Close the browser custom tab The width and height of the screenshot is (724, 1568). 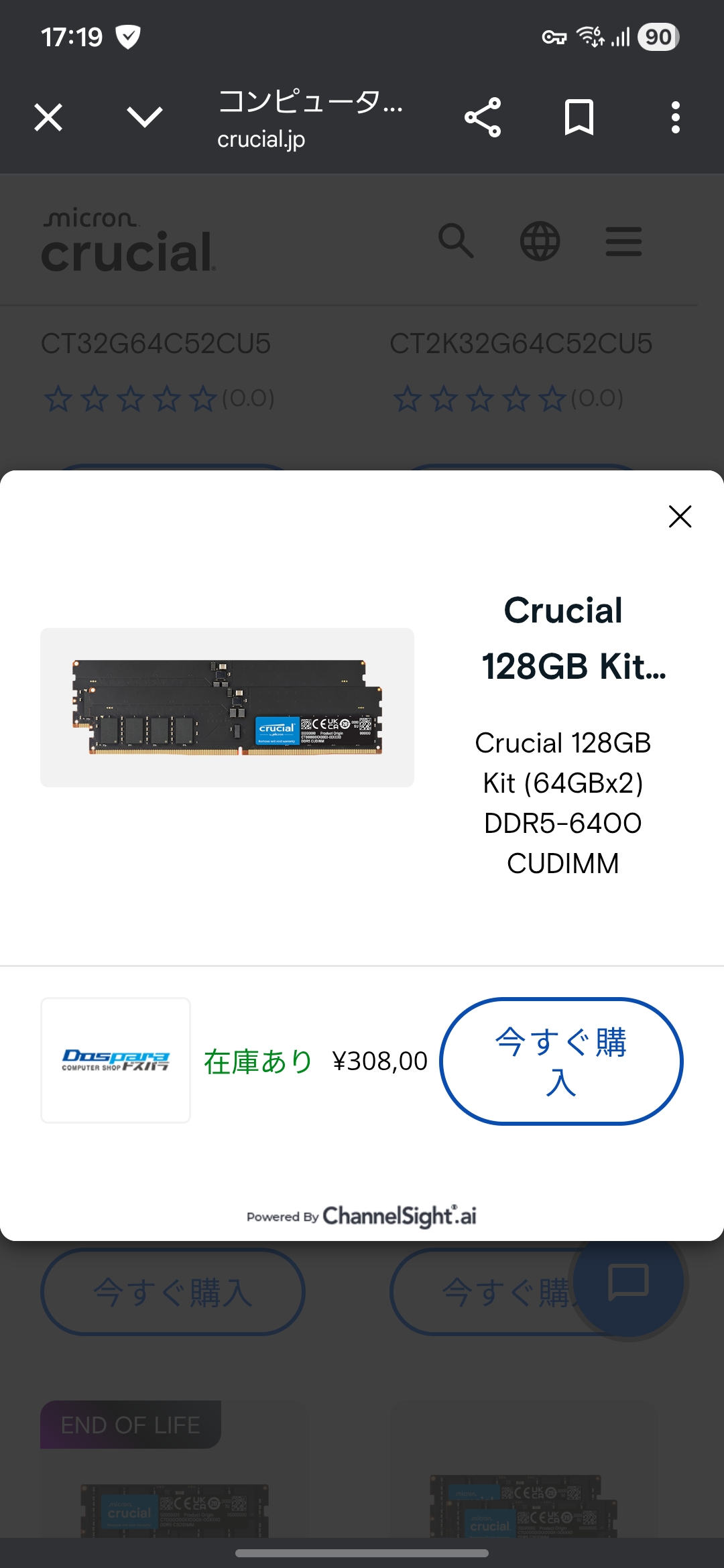(48, 117)
